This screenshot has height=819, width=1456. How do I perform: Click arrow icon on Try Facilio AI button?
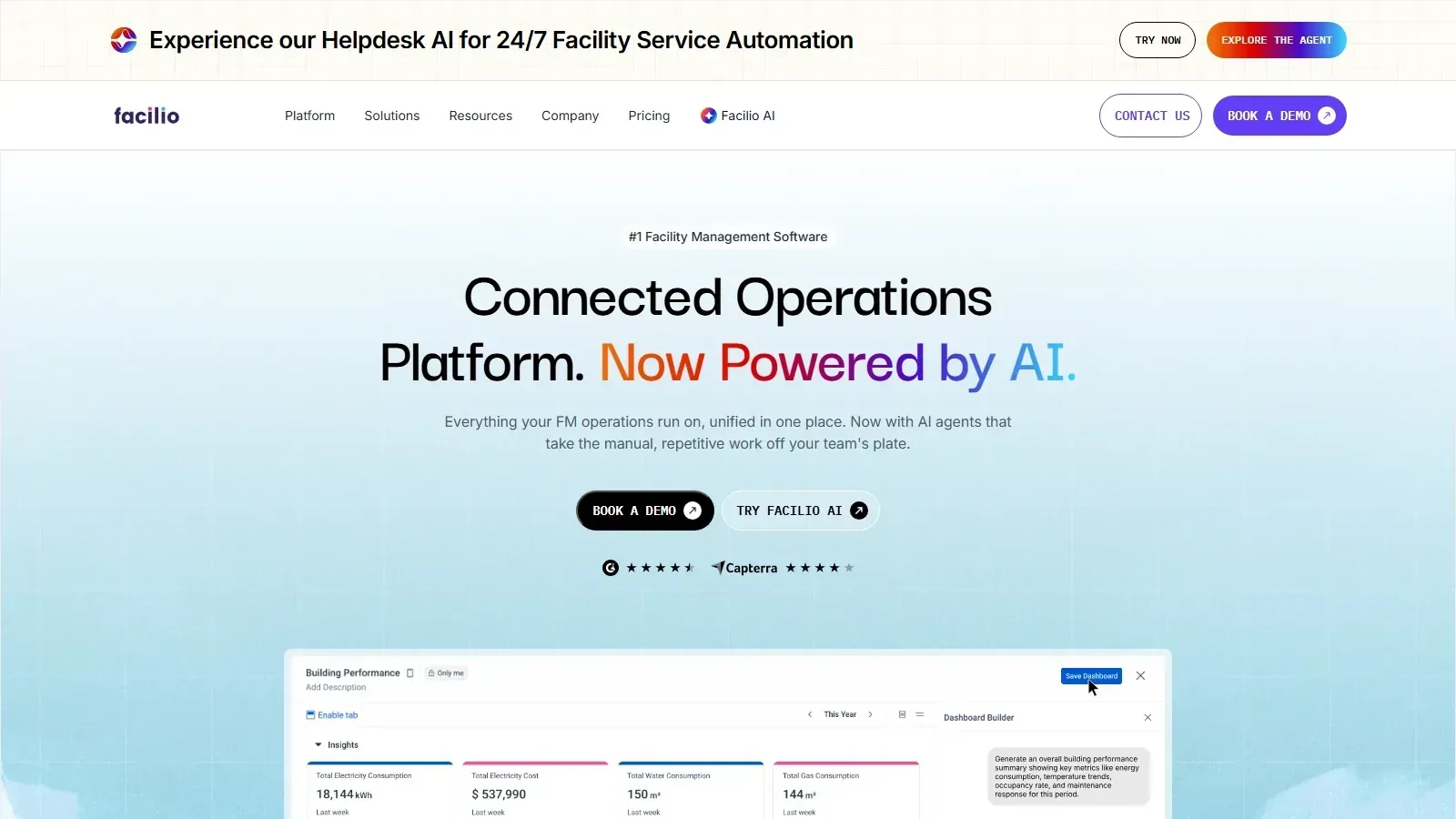click(x=859, y=511)
